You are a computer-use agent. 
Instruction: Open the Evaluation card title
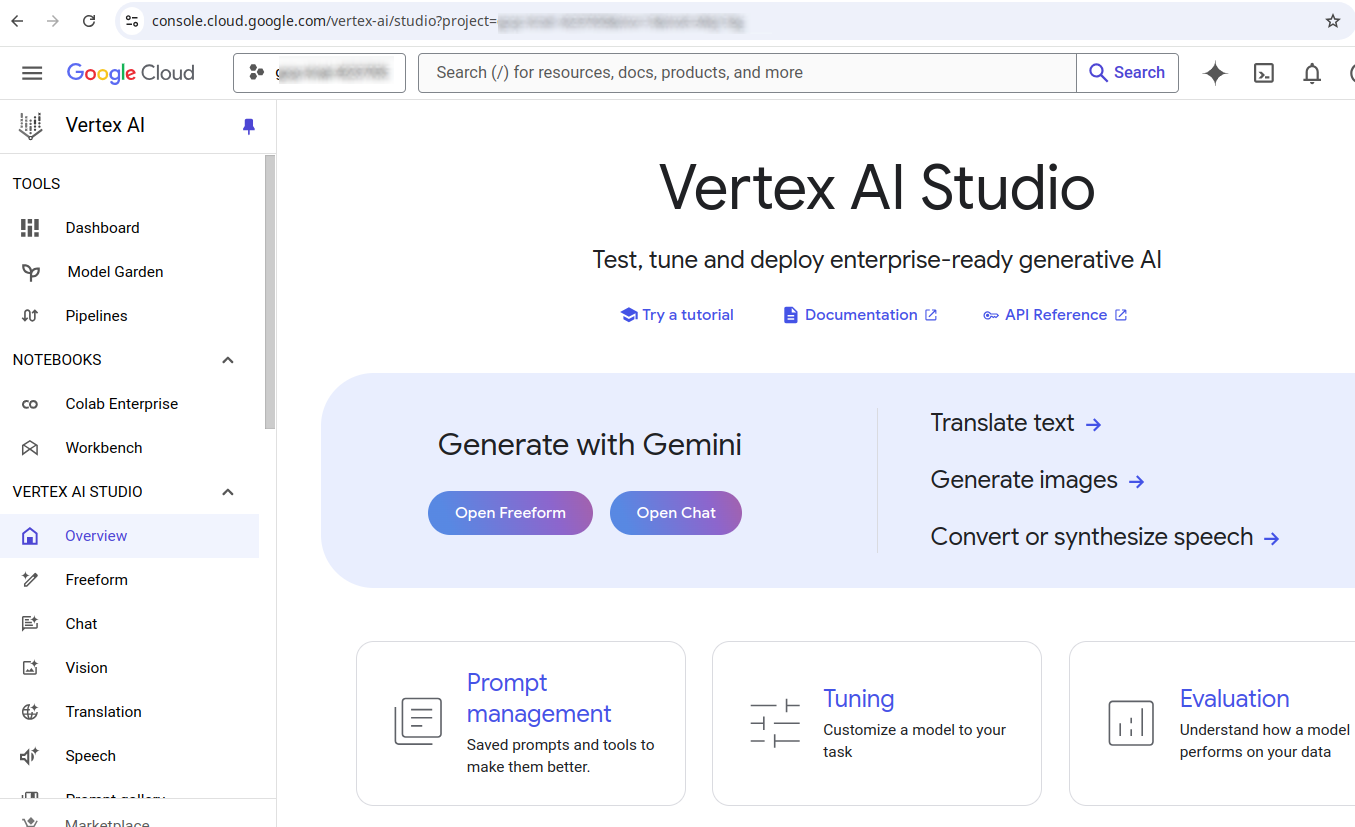pos(1234,698)
